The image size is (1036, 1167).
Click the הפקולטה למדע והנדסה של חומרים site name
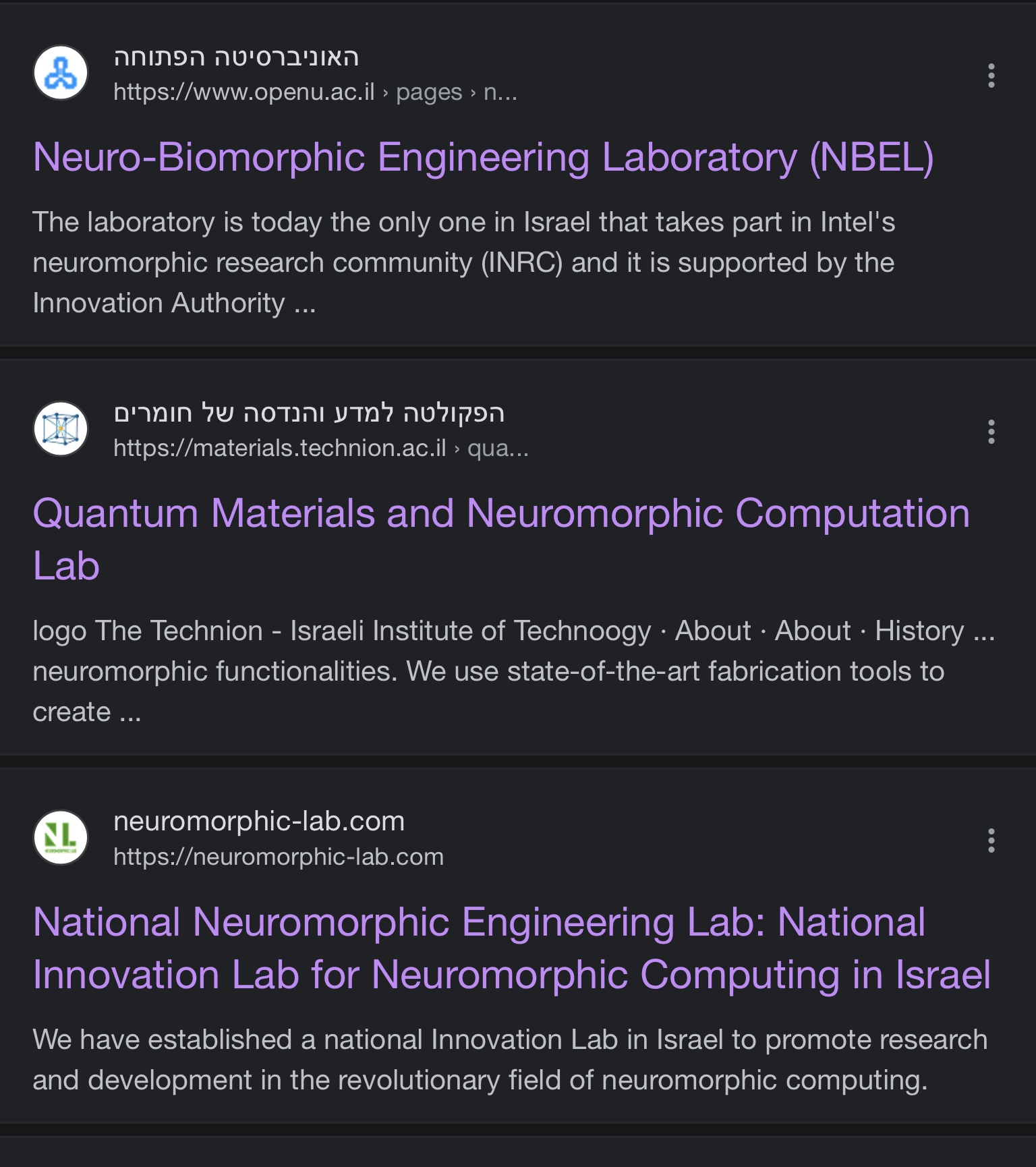point(309,413)
